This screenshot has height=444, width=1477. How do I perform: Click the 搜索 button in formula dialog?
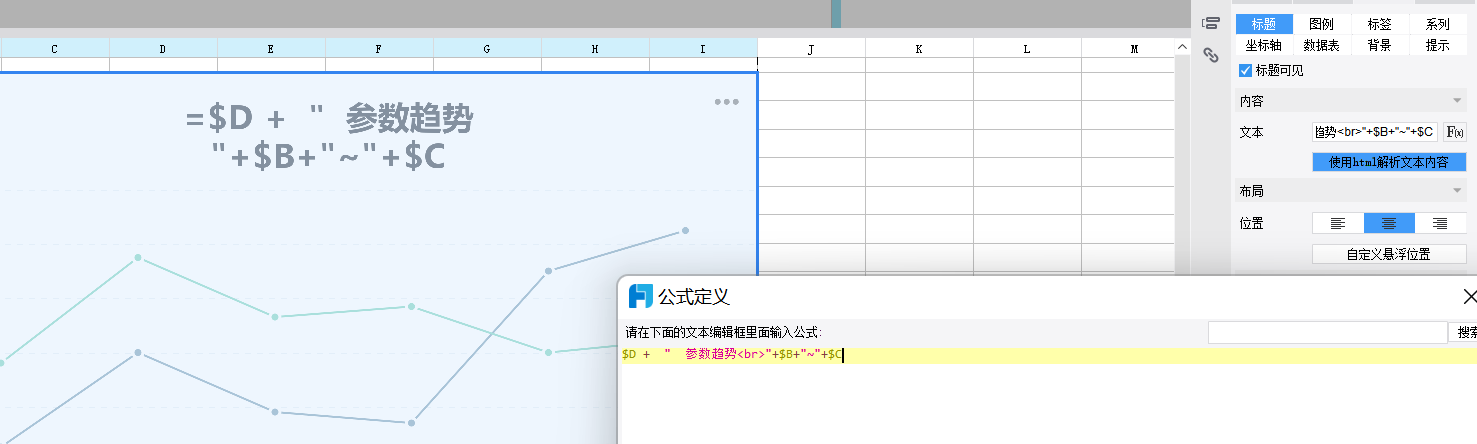[1465, 332]
